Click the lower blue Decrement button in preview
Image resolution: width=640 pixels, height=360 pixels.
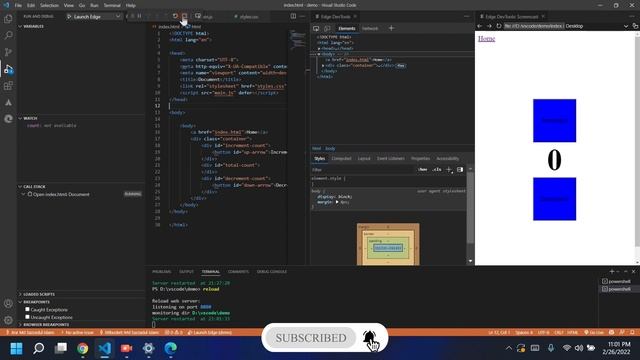[x=554, y=199]
